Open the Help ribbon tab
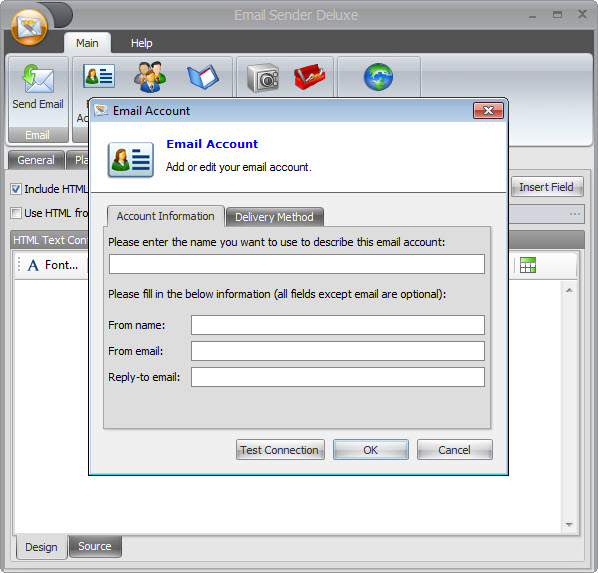598x573 pixels. [141, 43]
